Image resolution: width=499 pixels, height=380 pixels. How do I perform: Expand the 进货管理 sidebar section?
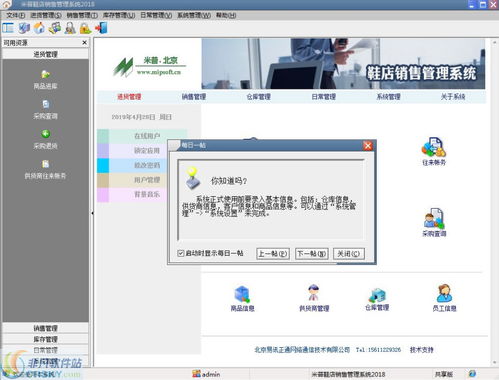pos(45,54)
